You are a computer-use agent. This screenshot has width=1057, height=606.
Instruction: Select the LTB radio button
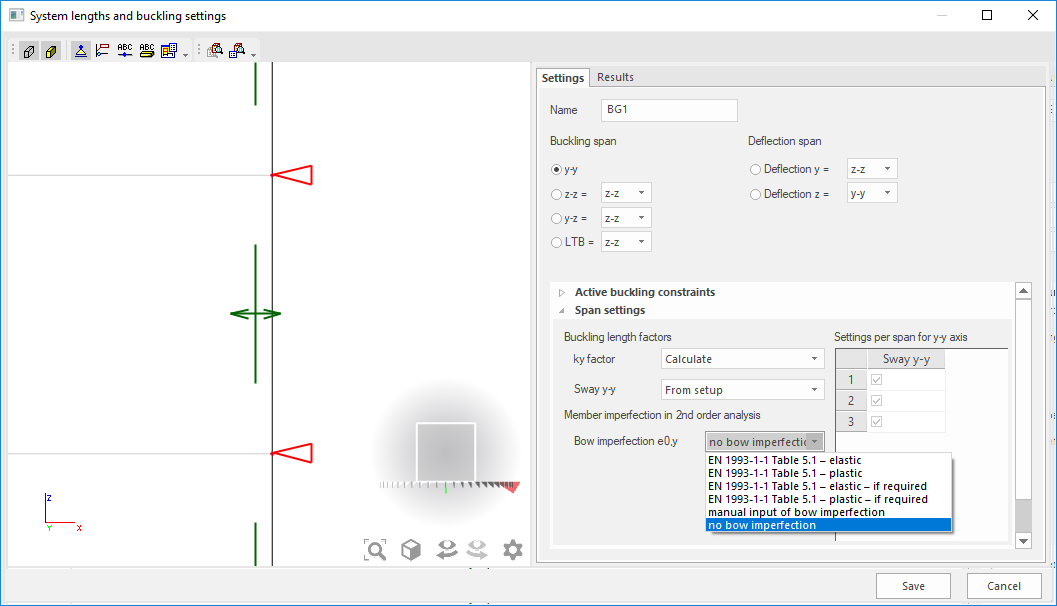[x=557, y=242]
